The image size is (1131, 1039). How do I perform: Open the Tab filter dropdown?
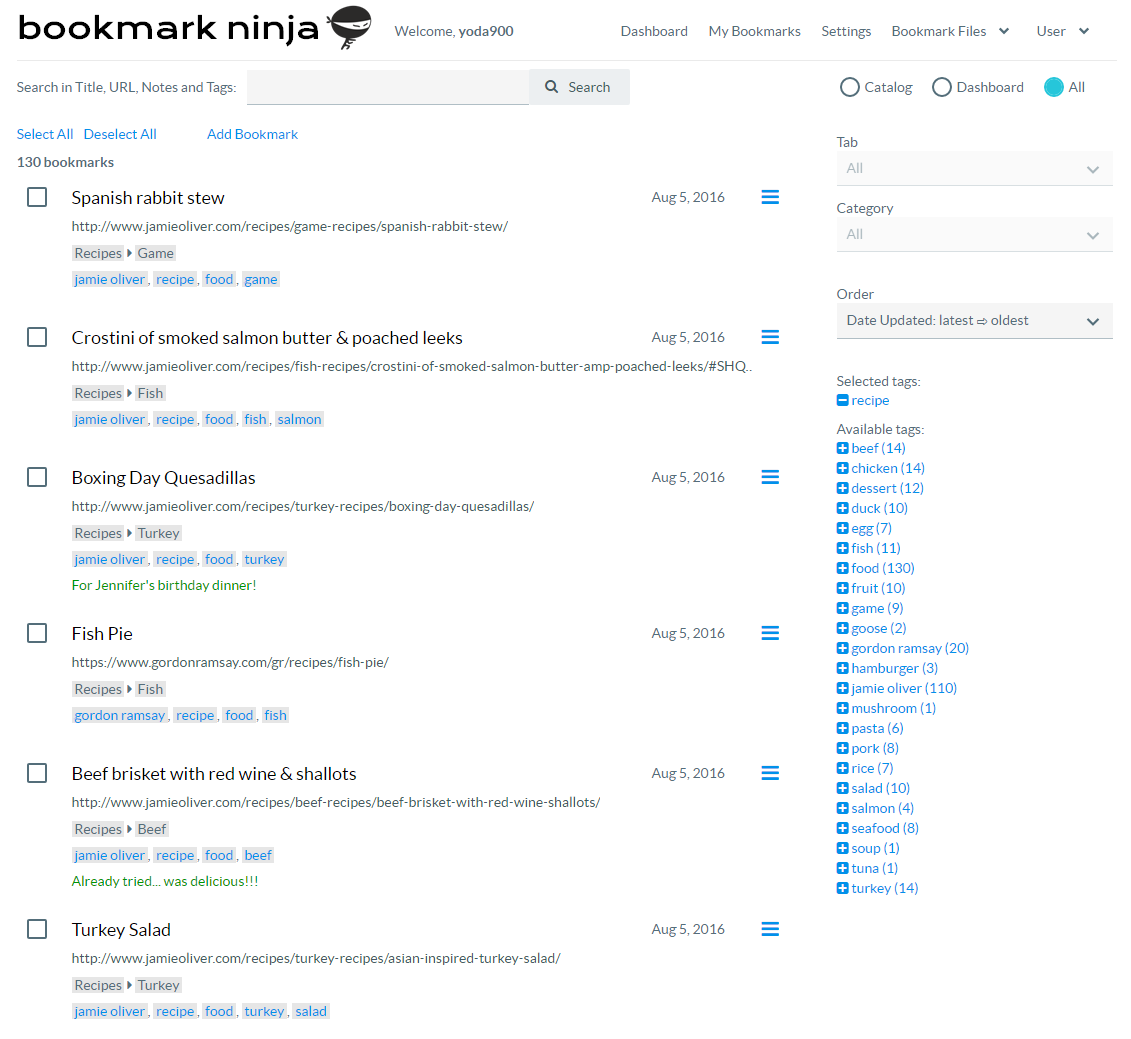click(974, 168)
